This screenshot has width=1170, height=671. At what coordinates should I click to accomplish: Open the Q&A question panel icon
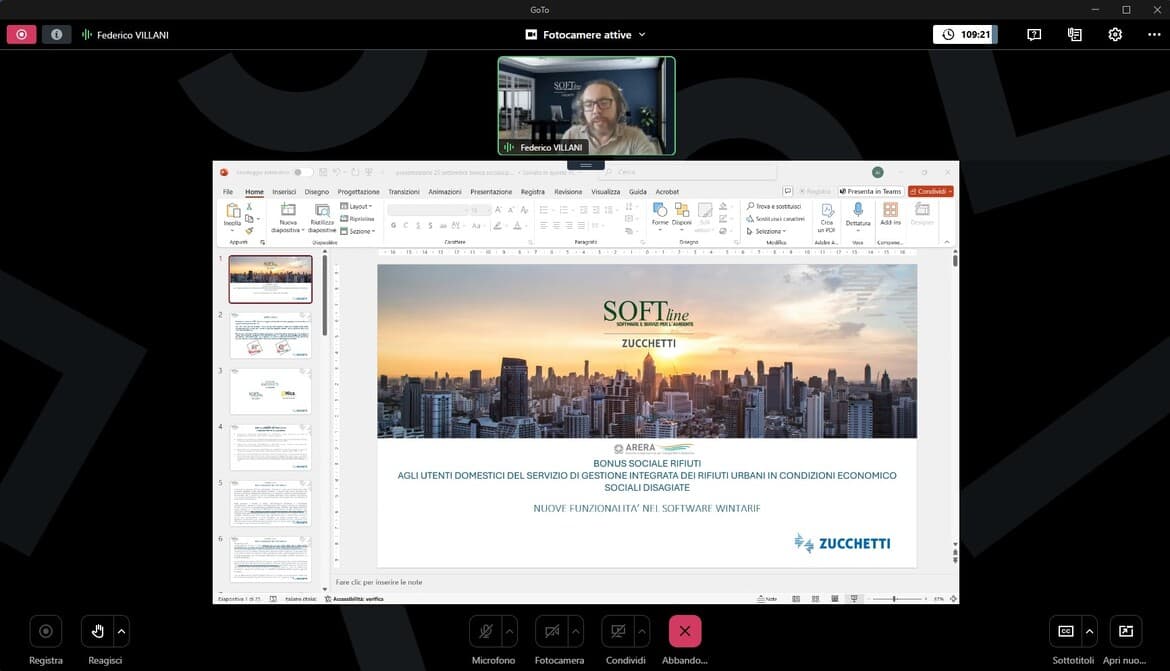pos(1034,35)
